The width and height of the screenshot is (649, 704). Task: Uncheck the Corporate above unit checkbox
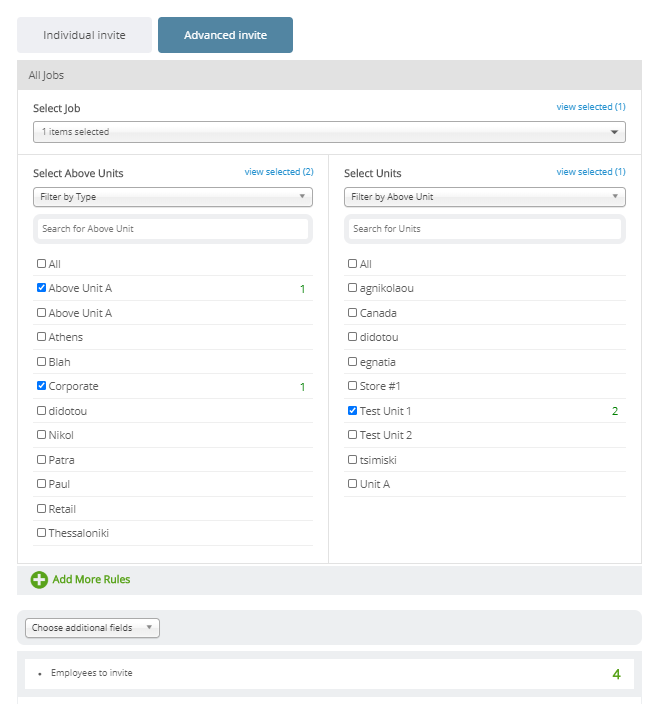tap(41, 386)
